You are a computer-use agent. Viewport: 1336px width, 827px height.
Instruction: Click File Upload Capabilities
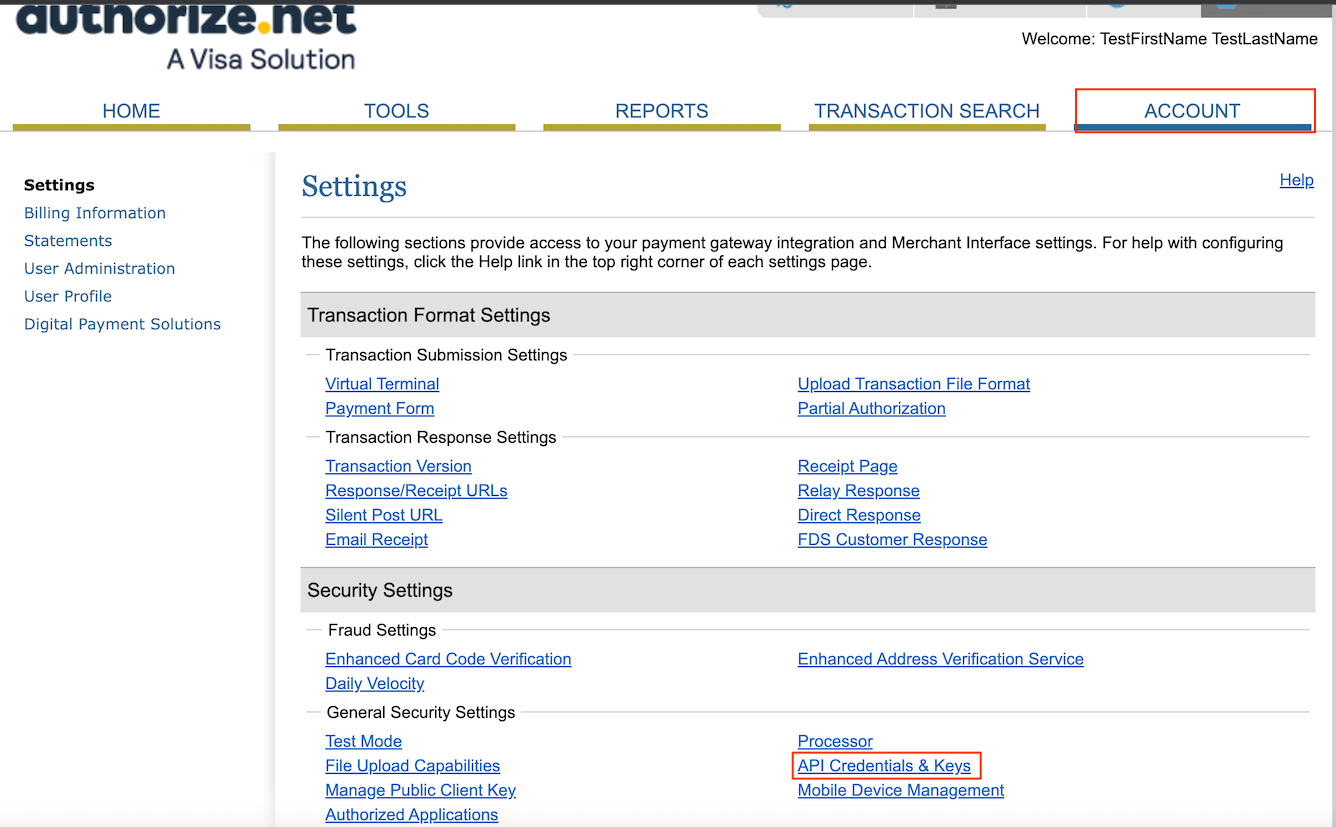pos(412,766)
